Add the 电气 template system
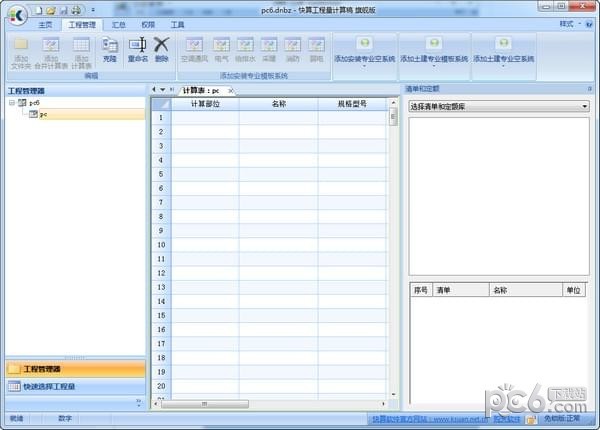 [x=222, y=50]
